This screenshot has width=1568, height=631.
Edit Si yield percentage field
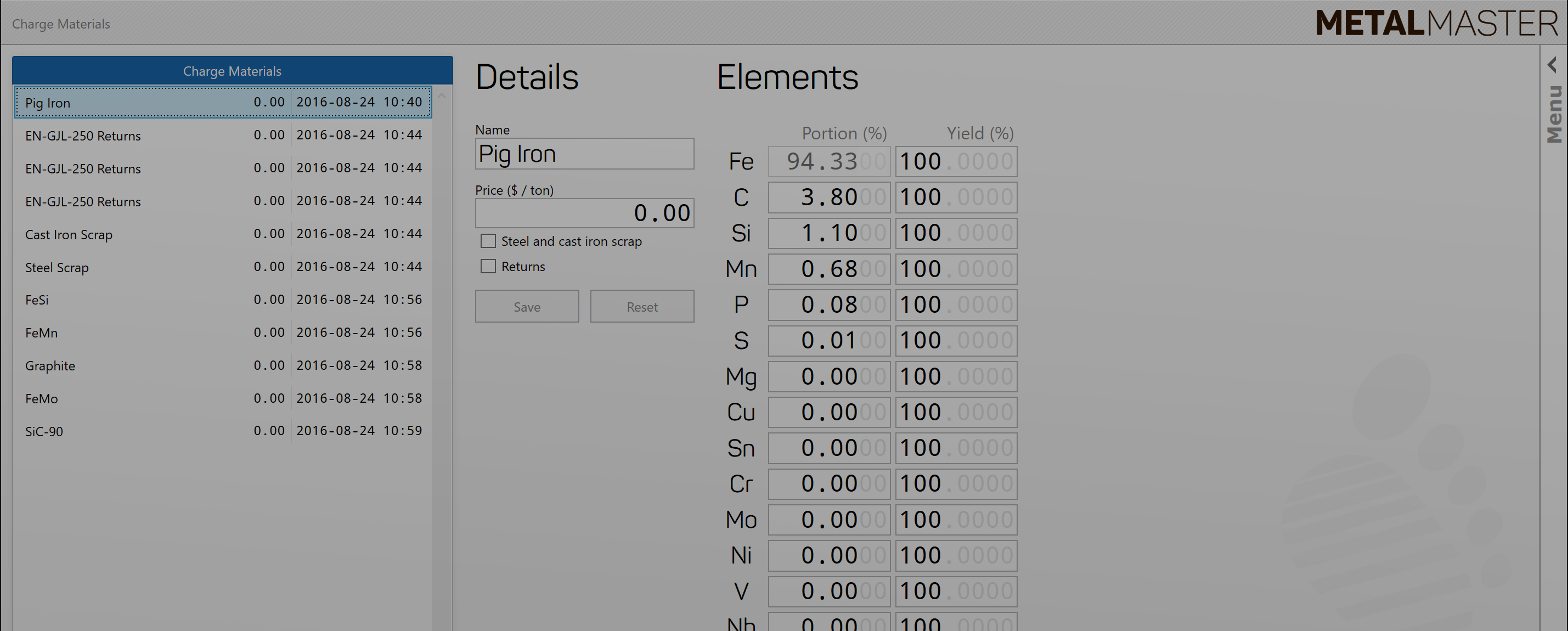click(956, 233)
